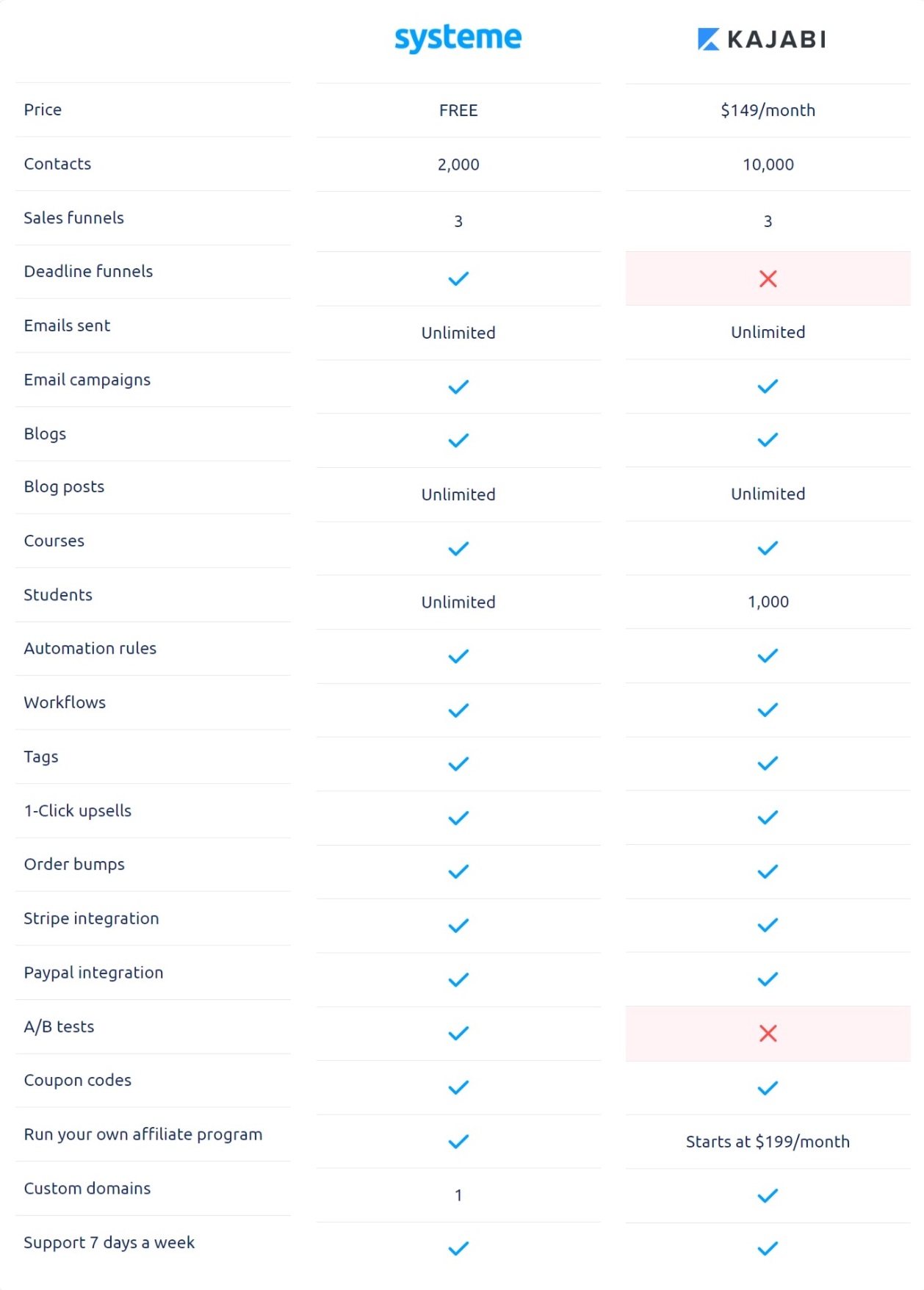The image size is (924, 1290).
Task: Click the 'Automation rules' row label
Action: pyautogui.click(x=90, y=649)
